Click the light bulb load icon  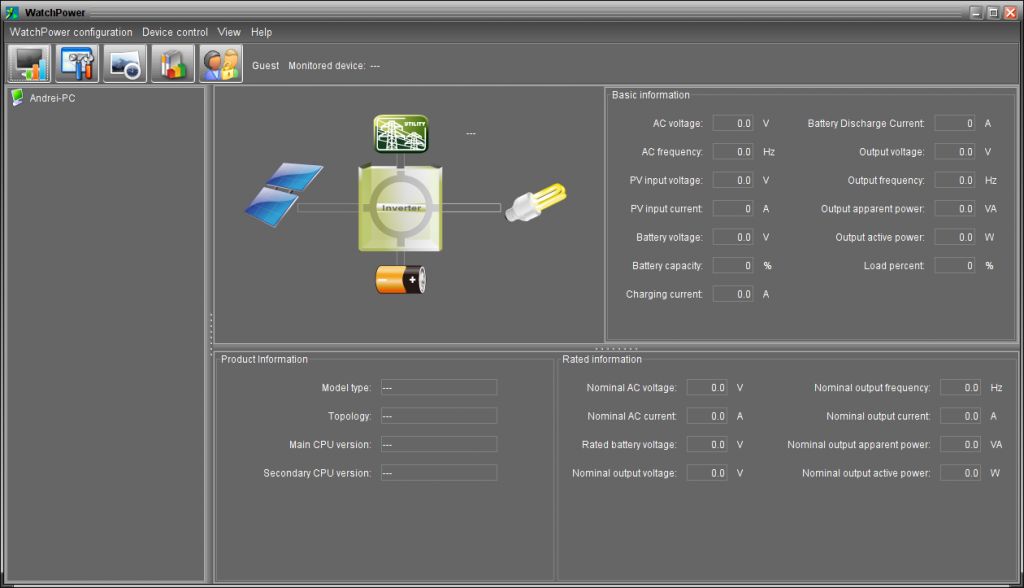pos(536,202)
